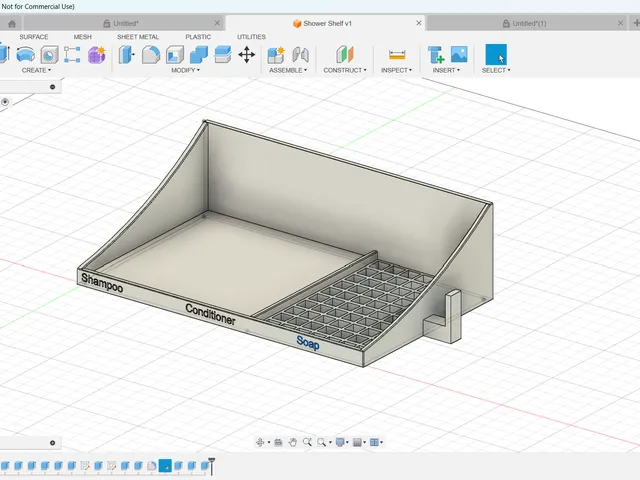The width and height of the screenshot is (640, 480).
Task: Select the Offset Face tool icon
Action: 223,54
